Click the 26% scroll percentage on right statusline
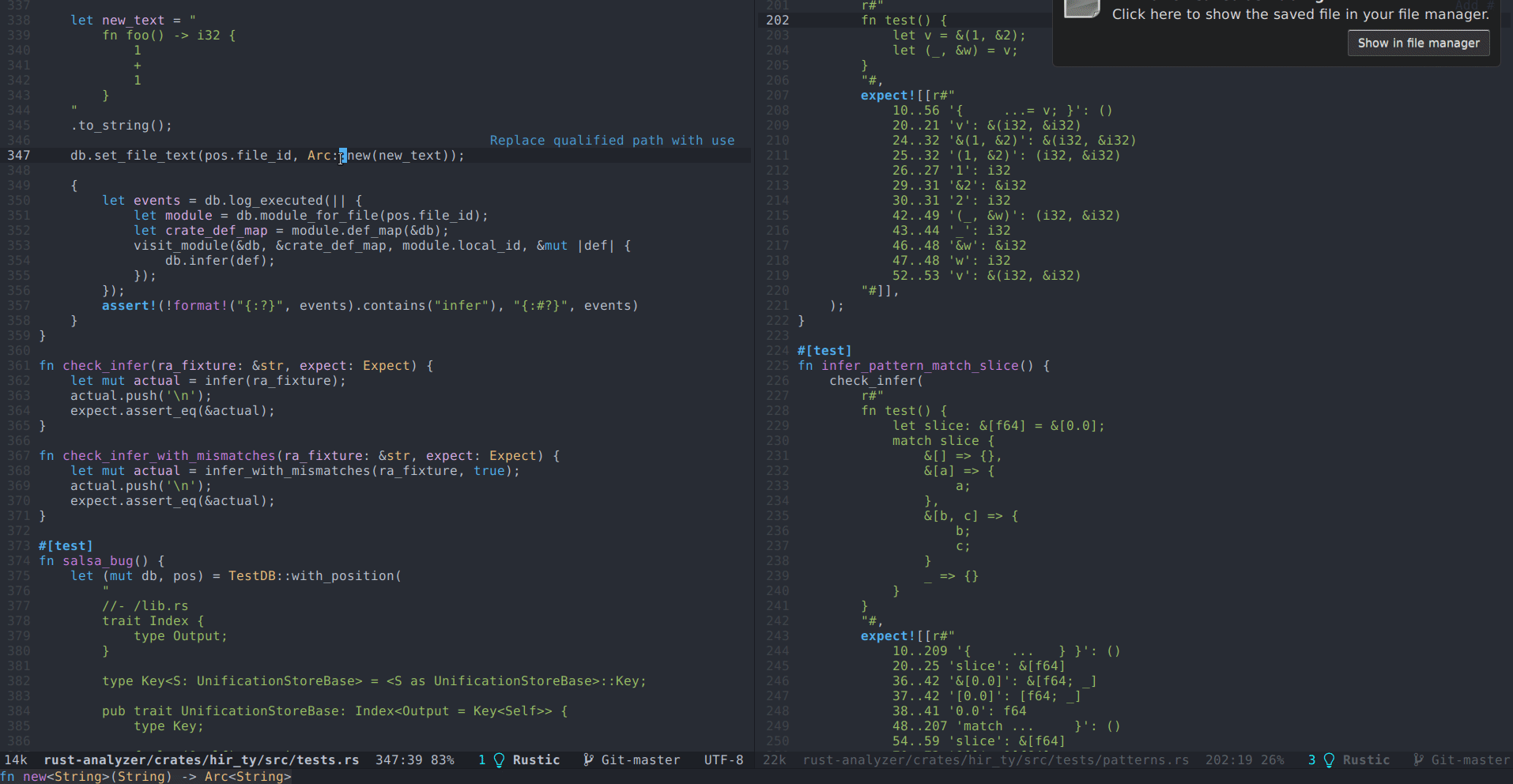 [x=1273, y=759]
